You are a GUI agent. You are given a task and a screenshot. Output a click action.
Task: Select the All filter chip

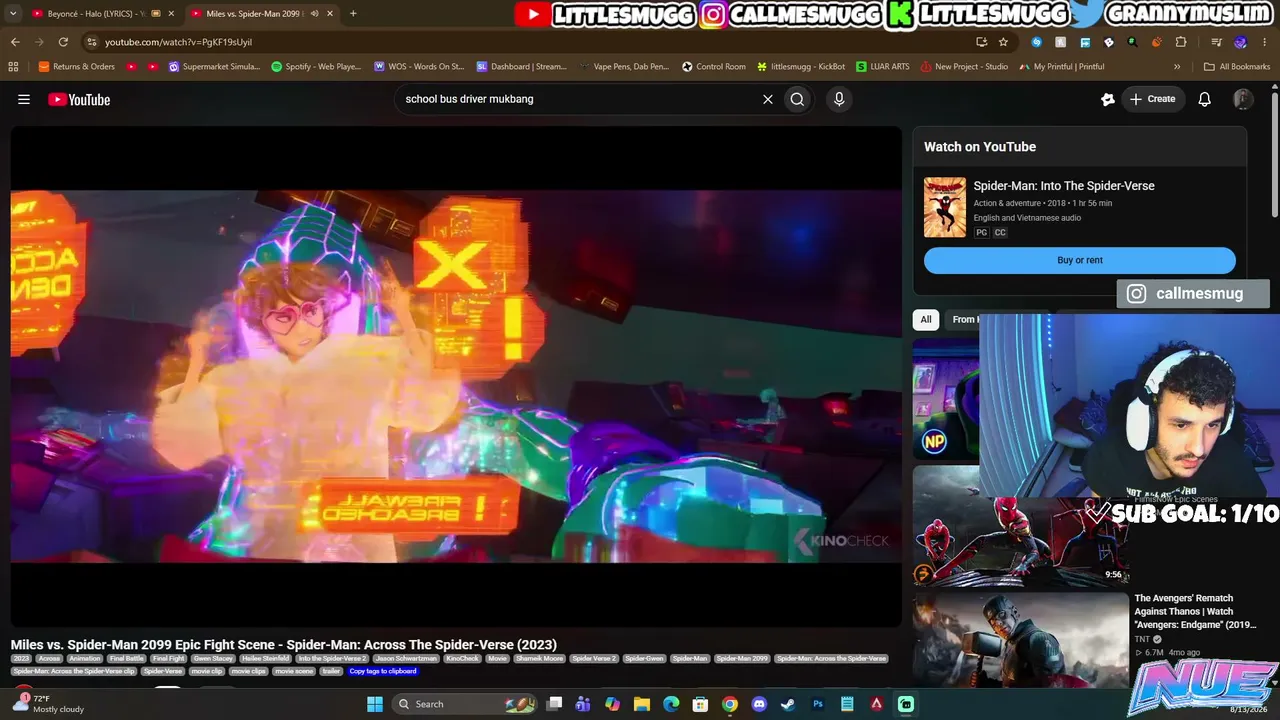(x=926, y=320)
